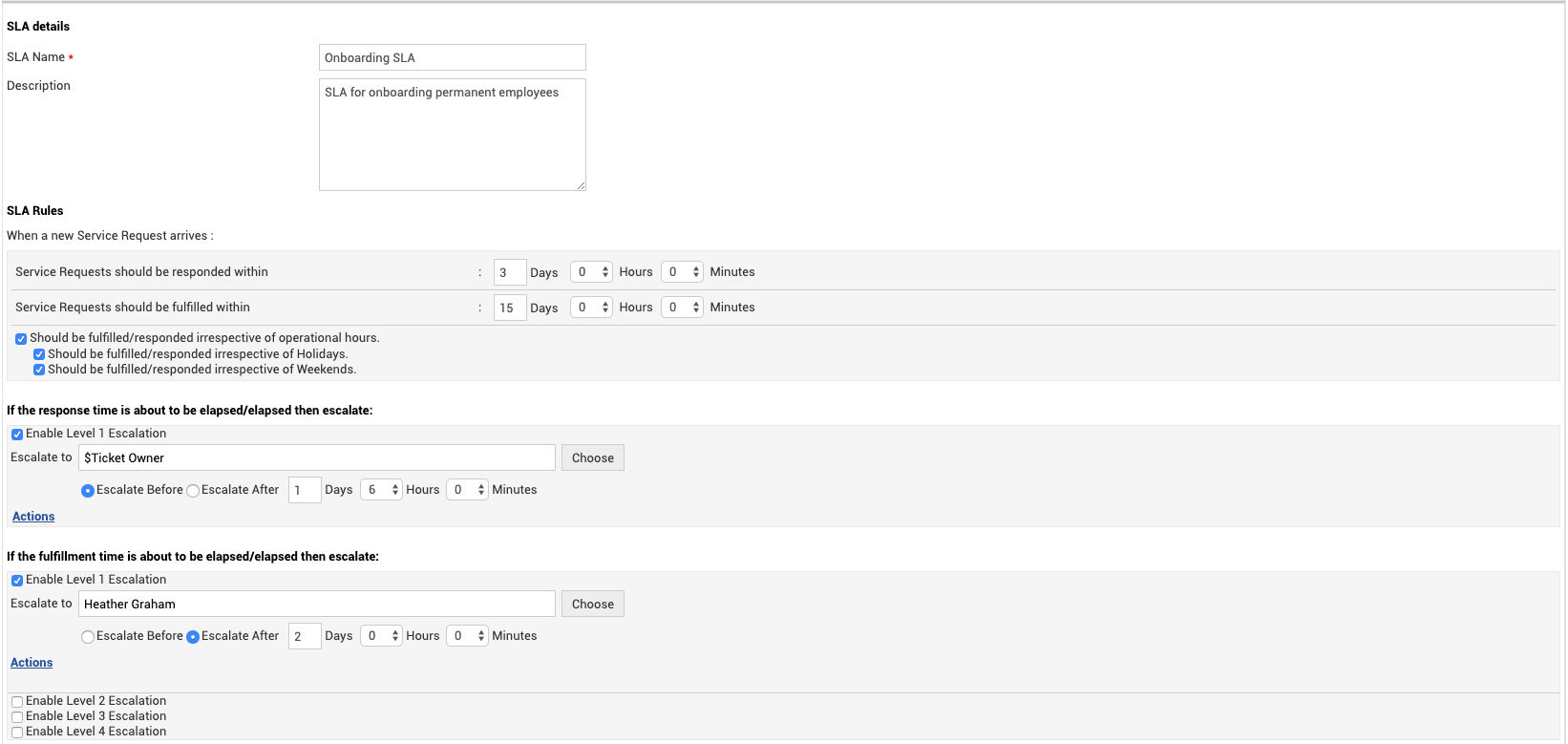Click the Description text area
The height and width of the screenshot is (744, 1568).
click(x=452, y=134)
